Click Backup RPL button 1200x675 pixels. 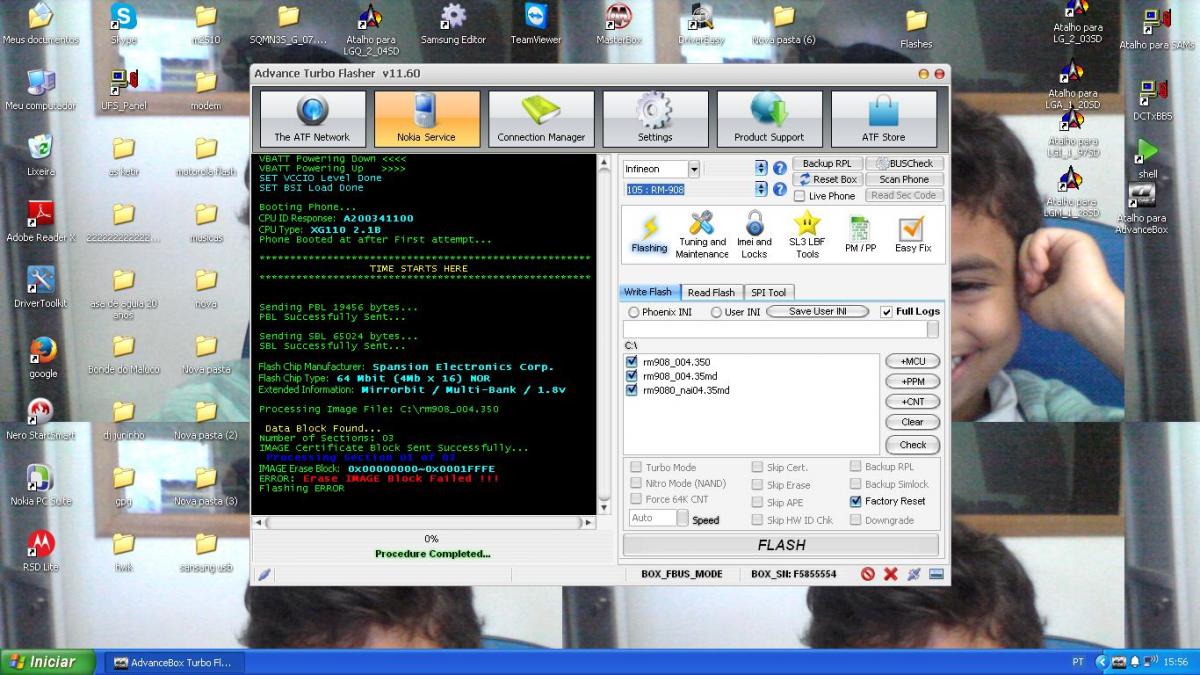[x=826, y=164]
